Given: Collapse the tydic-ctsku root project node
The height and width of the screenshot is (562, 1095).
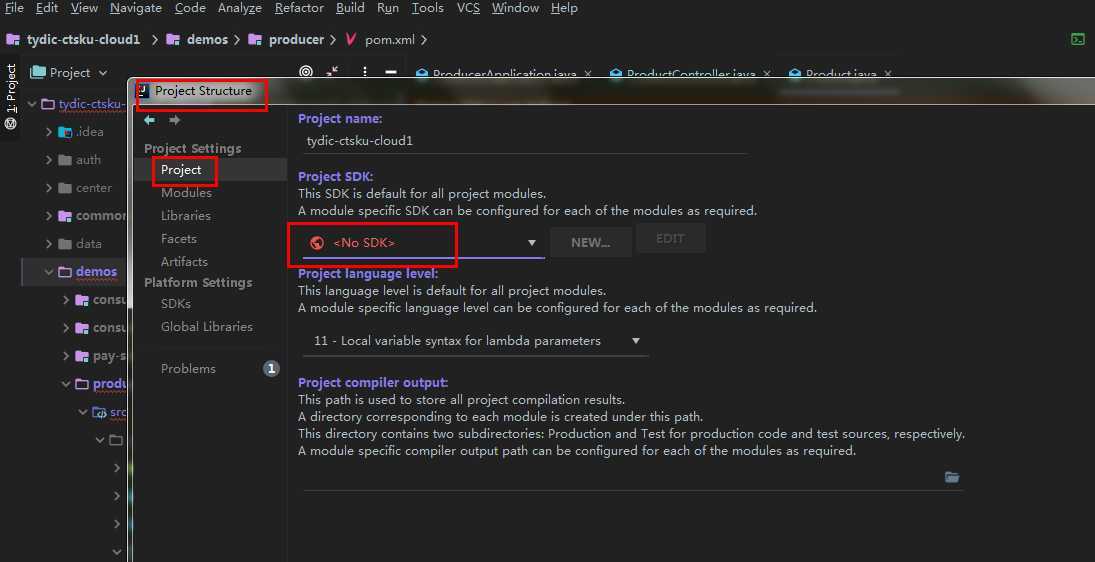Looking at the screenshot, I should (x=31, y=104).
